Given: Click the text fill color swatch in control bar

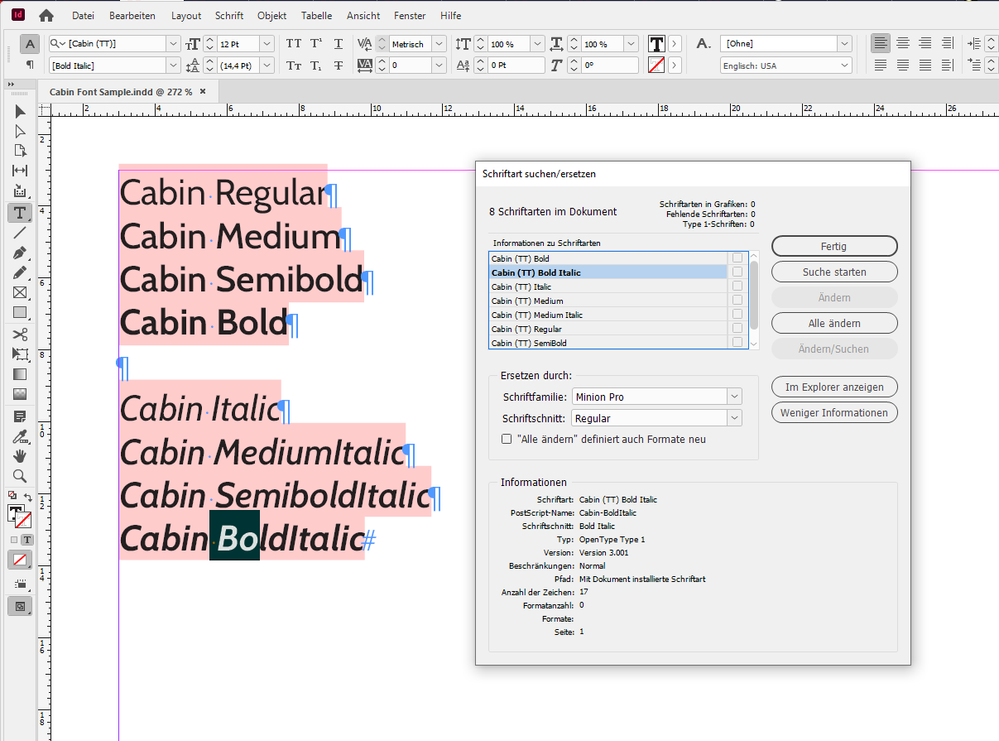Looking at the screenshot, I should click(656, 43).
